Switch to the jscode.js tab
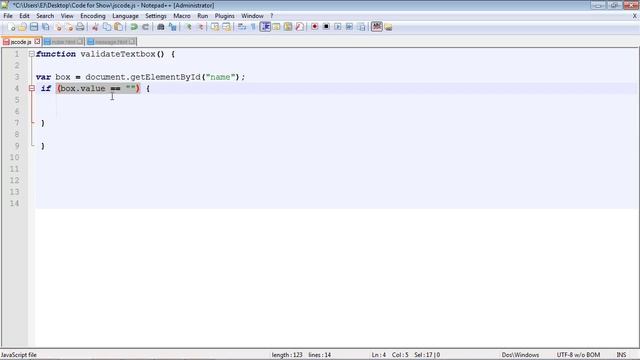Screen dimensions: 640x360 click(x=20, y=42)
